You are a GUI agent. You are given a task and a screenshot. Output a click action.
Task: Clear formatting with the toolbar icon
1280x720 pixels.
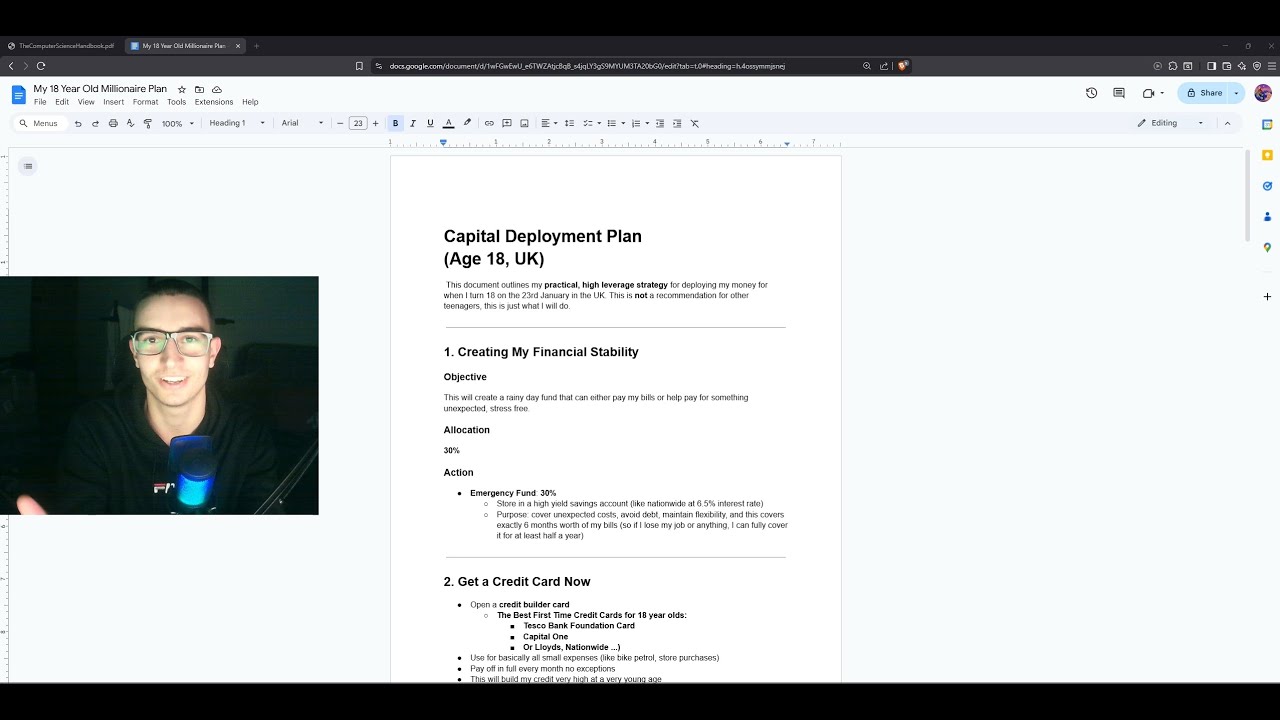[x=695, y=123]
